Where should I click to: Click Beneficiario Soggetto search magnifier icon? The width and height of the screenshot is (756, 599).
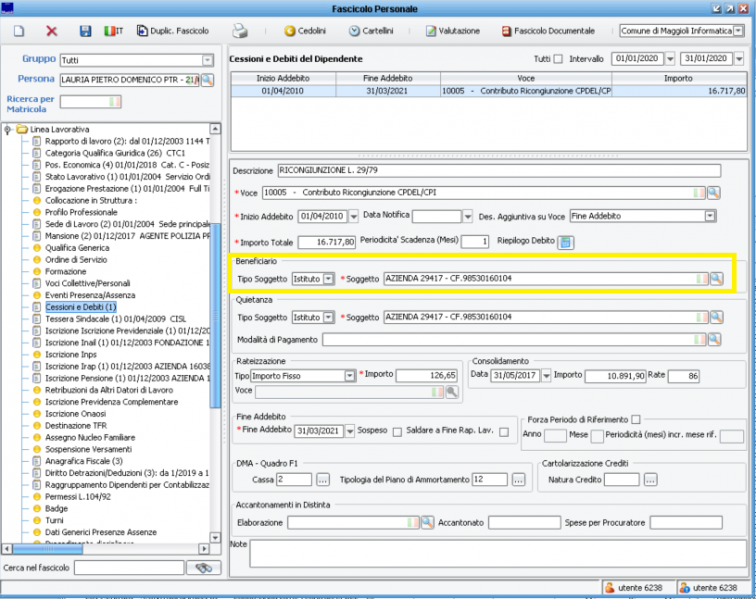coord(716,279)
